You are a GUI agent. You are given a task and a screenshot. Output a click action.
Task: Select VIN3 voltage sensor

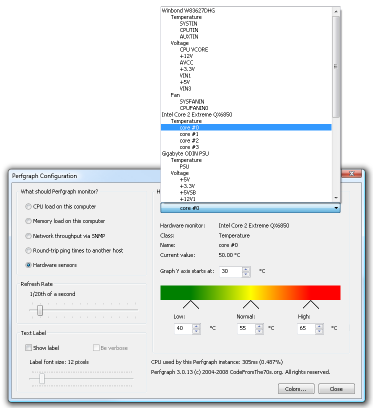[185, 89]
